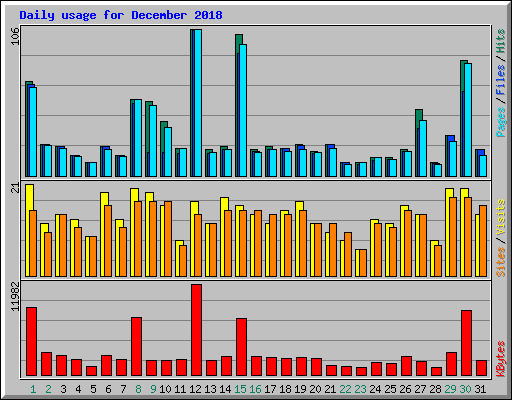The width and height of the screenshot is (512, 400).
Task: Click day label '21' on the x-axis
Action: point(330,389)
